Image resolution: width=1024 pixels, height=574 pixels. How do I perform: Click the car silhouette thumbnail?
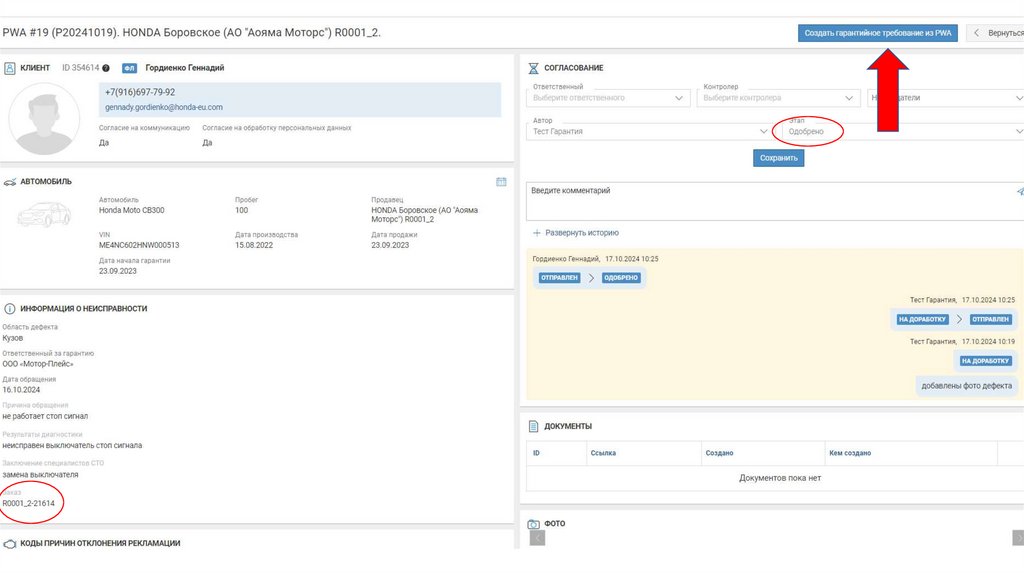click(44, 215)
